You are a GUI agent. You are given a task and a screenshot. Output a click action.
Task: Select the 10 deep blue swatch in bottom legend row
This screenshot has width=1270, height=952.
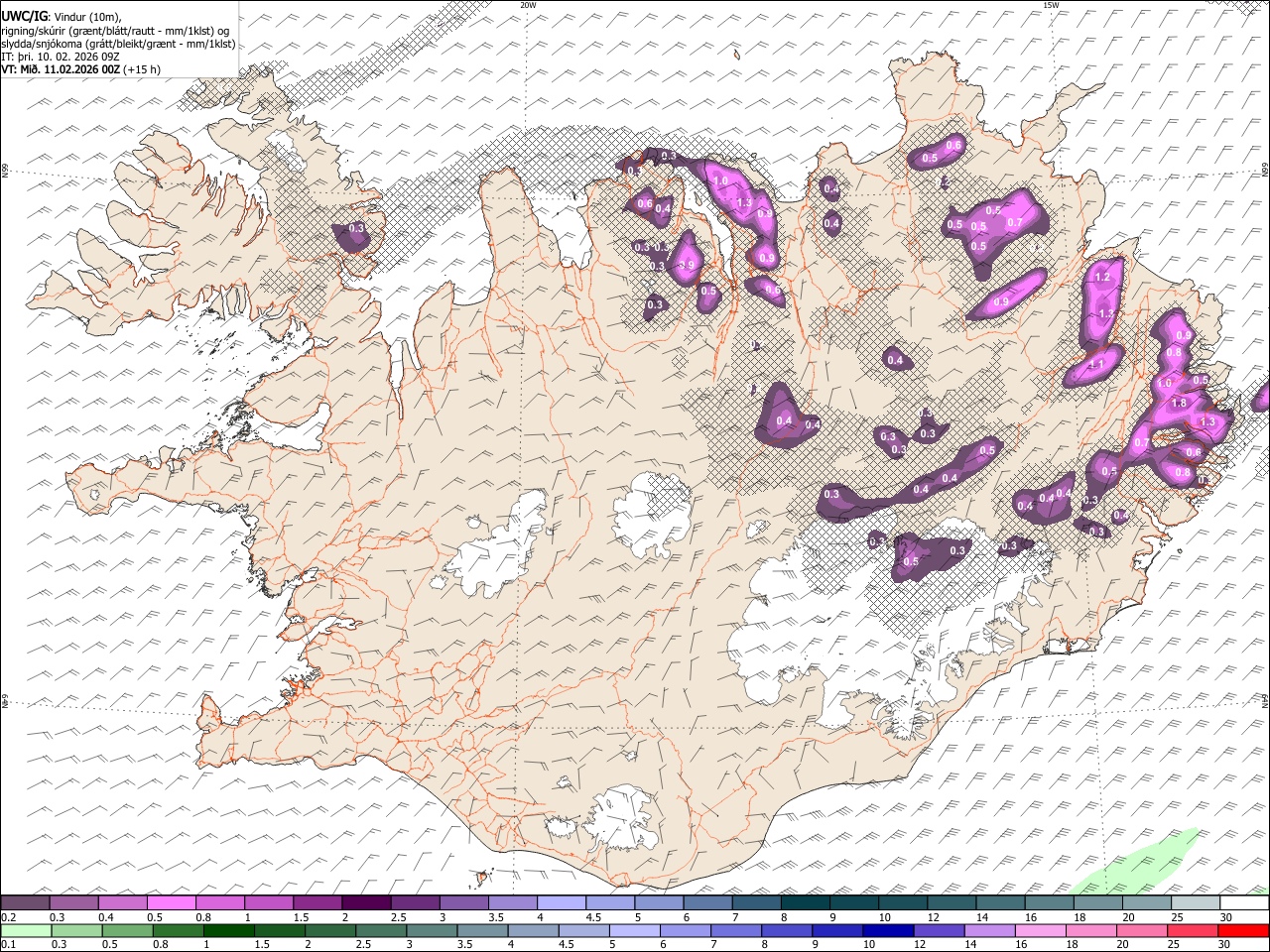click(x=888, y=930)
